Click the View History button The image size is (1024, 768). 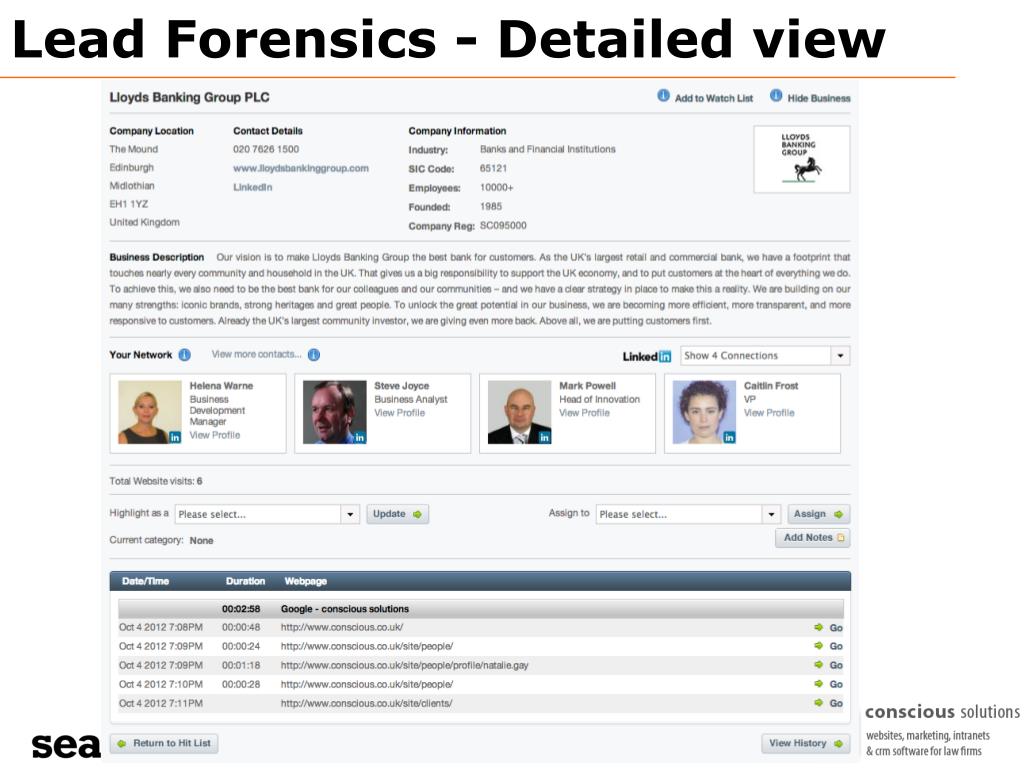(806, 743)
